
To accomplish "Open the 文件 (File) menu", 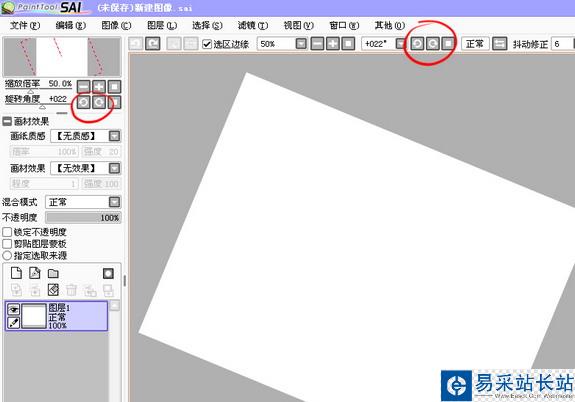I will (x=25, y=25).
